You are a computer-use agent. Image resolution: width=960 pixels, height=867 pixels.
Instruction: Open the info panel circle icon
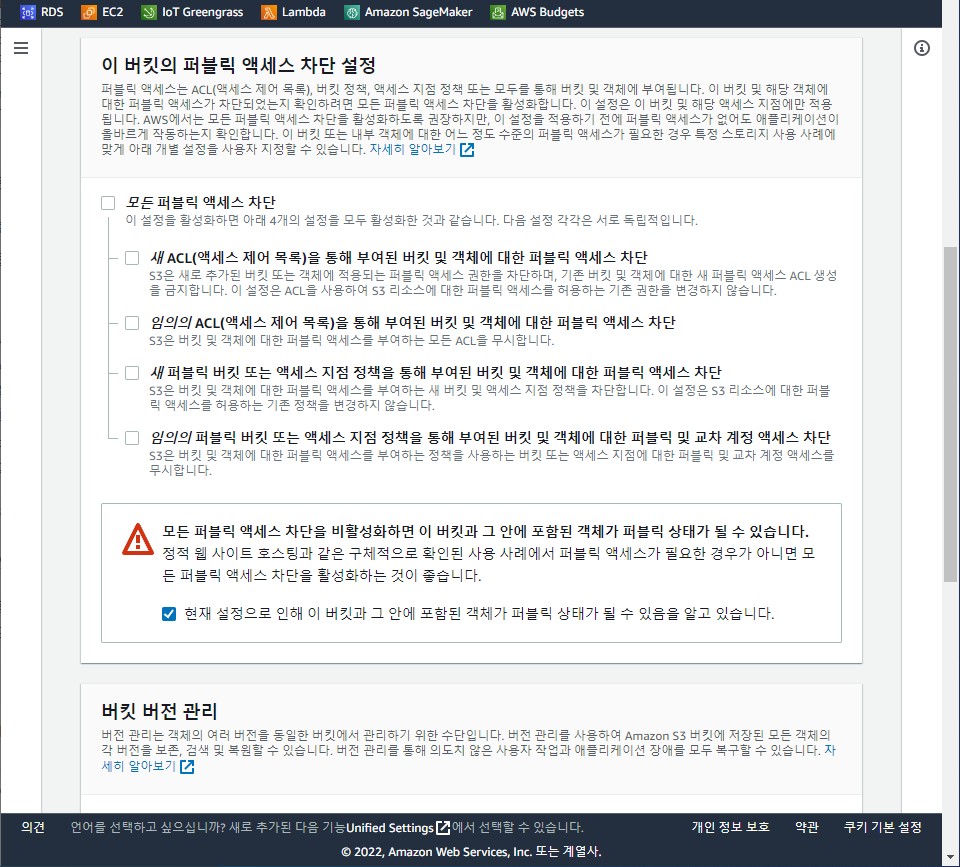[x=921, y=48]
